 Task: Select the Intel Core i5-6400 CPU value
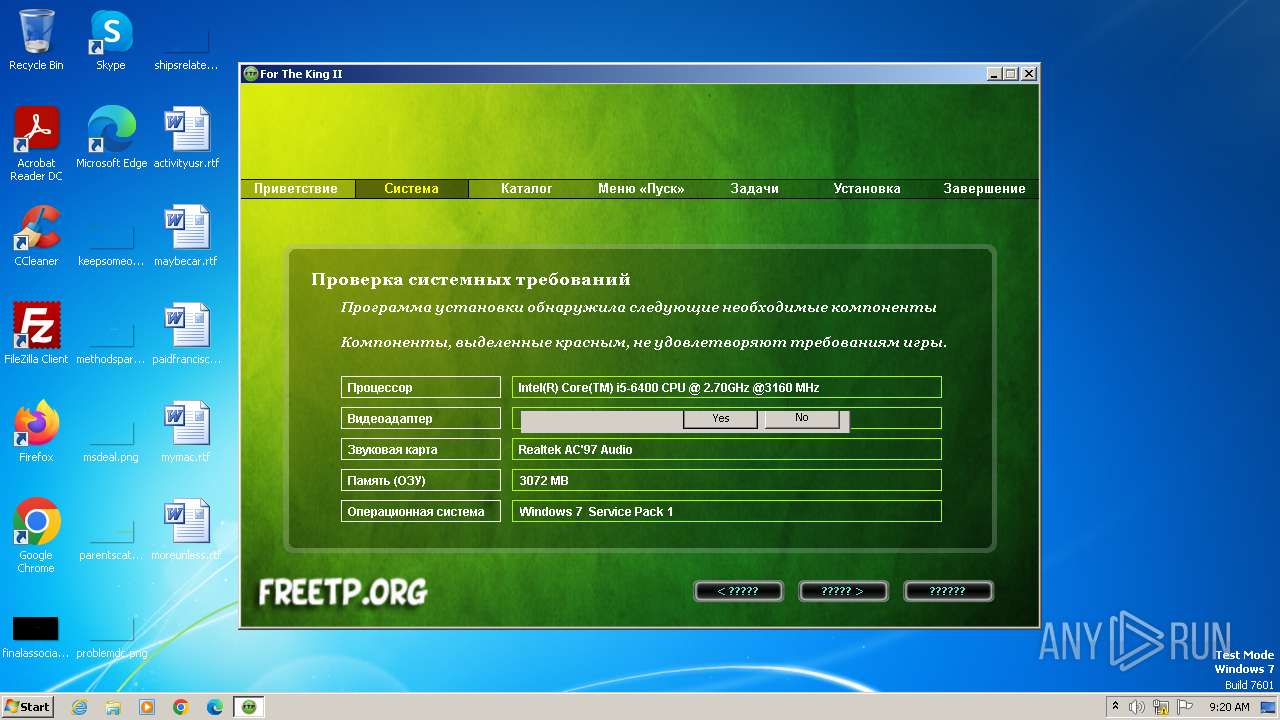point(727,387)
